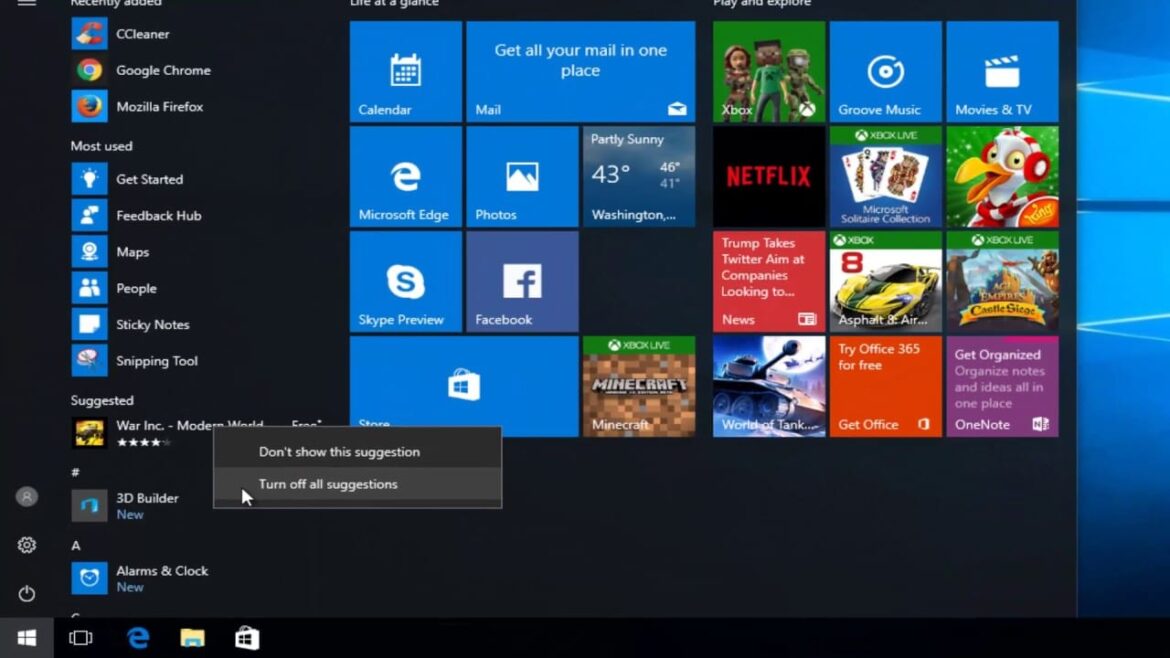Select "Turn off all suggestions"
This screenshot has width=1170, height=658.
(328, 484)
